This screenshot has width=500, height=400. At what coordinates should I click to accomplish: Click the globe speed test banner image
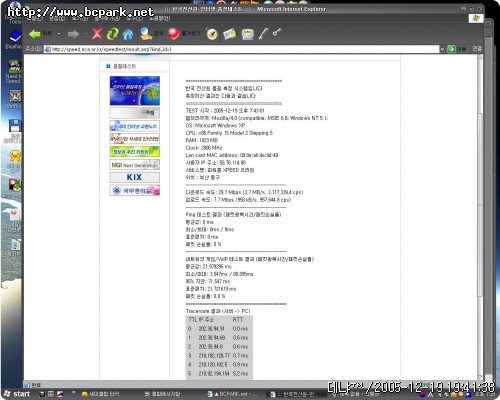(x=135, y=91)
